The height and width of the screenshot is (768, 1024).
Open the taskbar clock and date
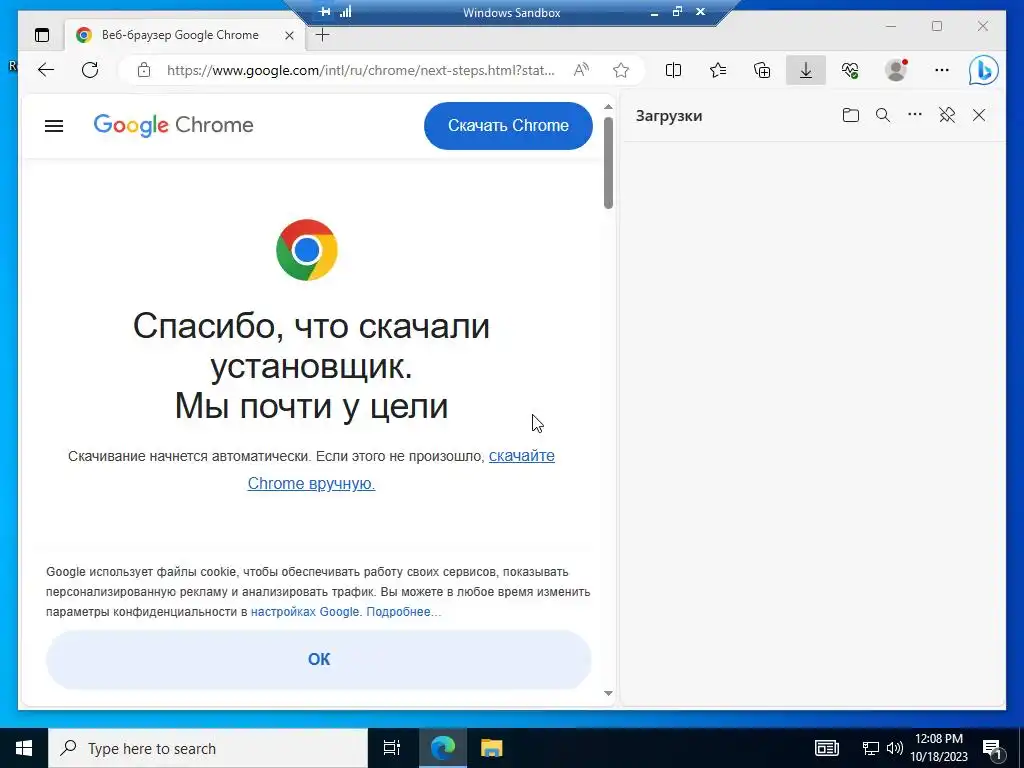(x=938, y=748)
